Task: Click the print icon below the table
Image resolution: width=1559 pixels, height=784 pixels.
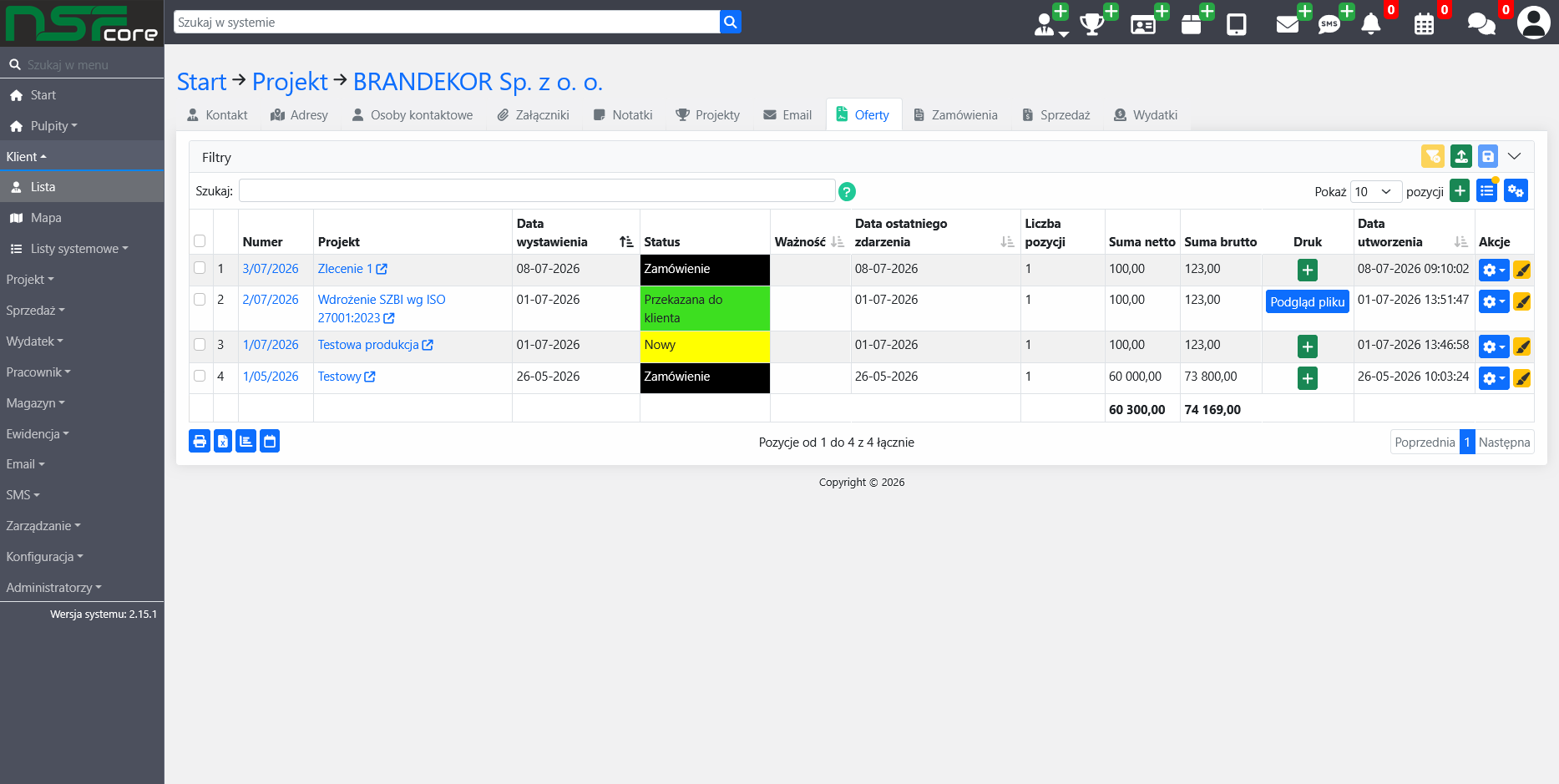Action: point(200,442)
